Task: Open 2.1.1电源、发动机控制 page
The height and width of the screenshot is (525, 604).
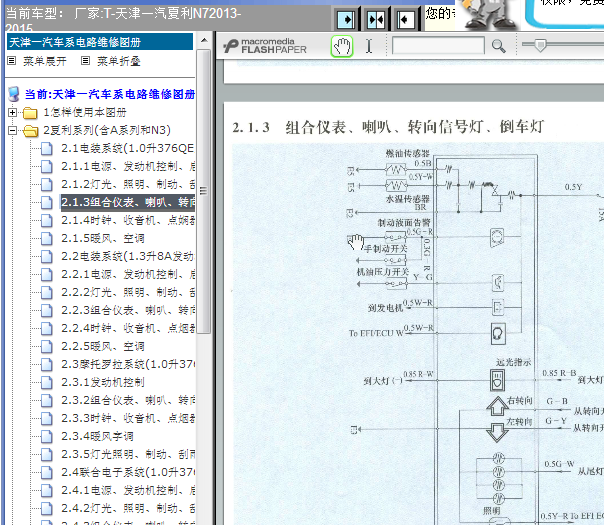Action: point(128,166)
